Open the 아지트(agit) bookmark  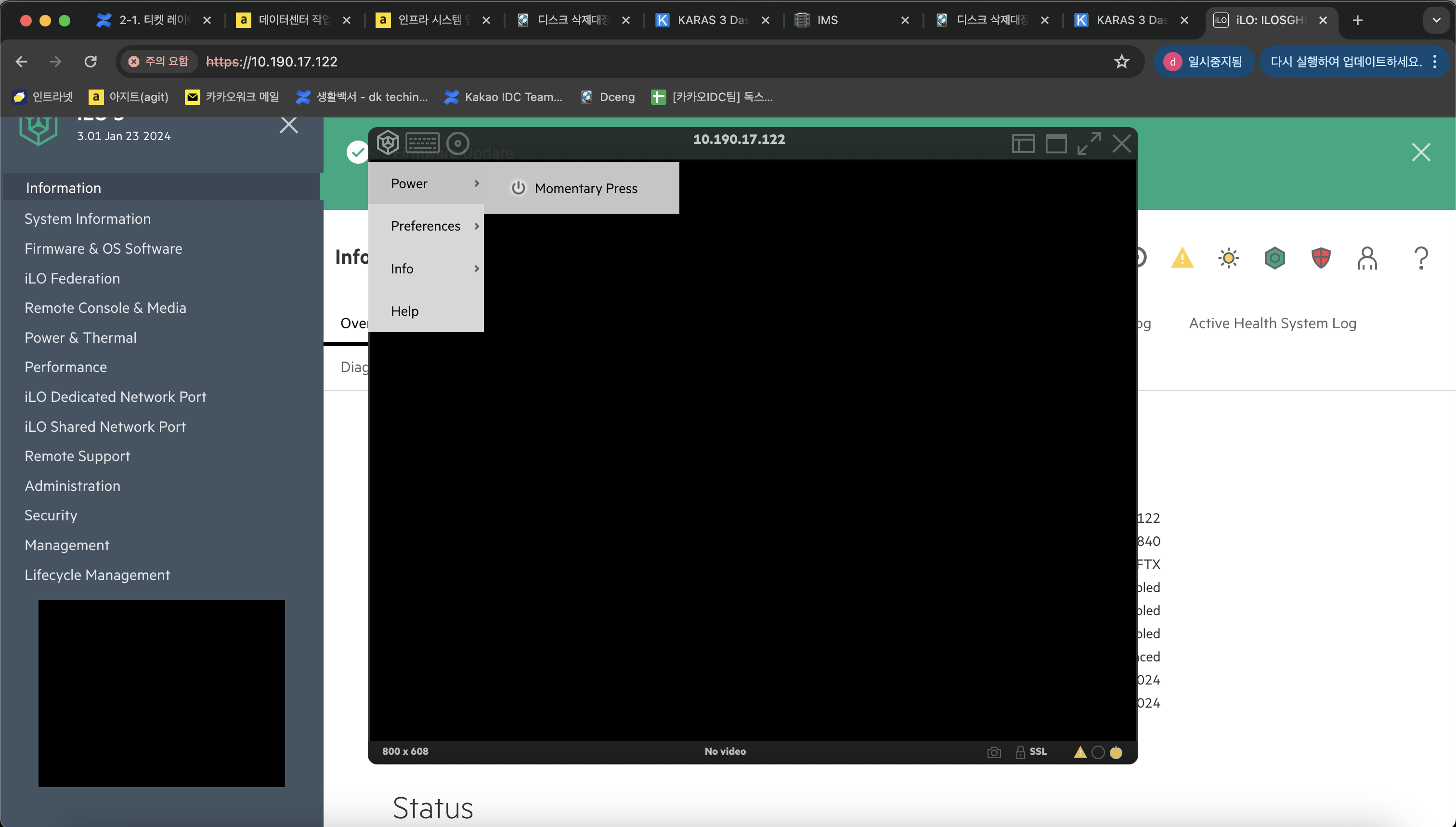[x=129, y=97]
